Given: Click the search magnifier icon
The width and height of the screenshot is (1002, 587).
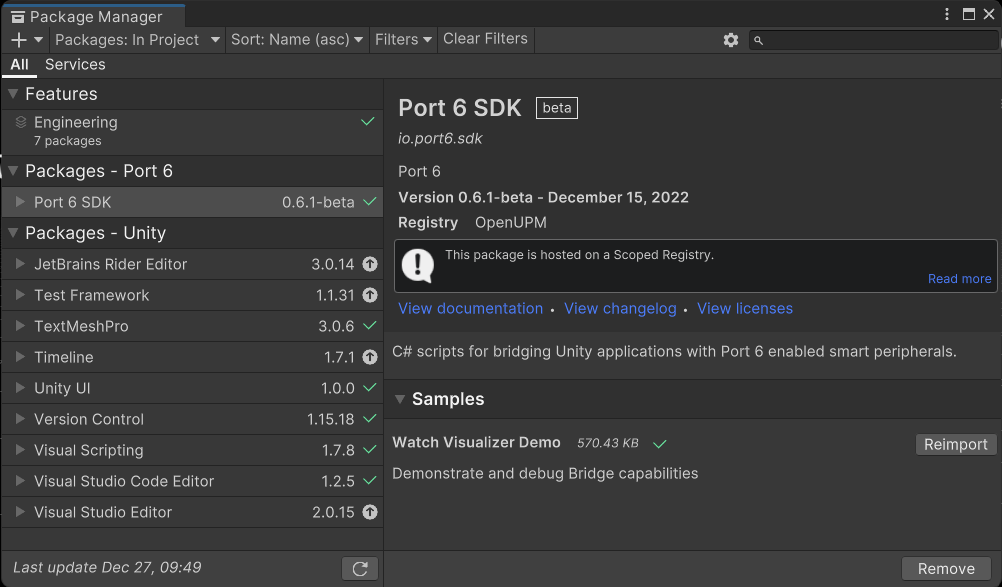Looking at the screenshot, I should (x=759, y=40).
